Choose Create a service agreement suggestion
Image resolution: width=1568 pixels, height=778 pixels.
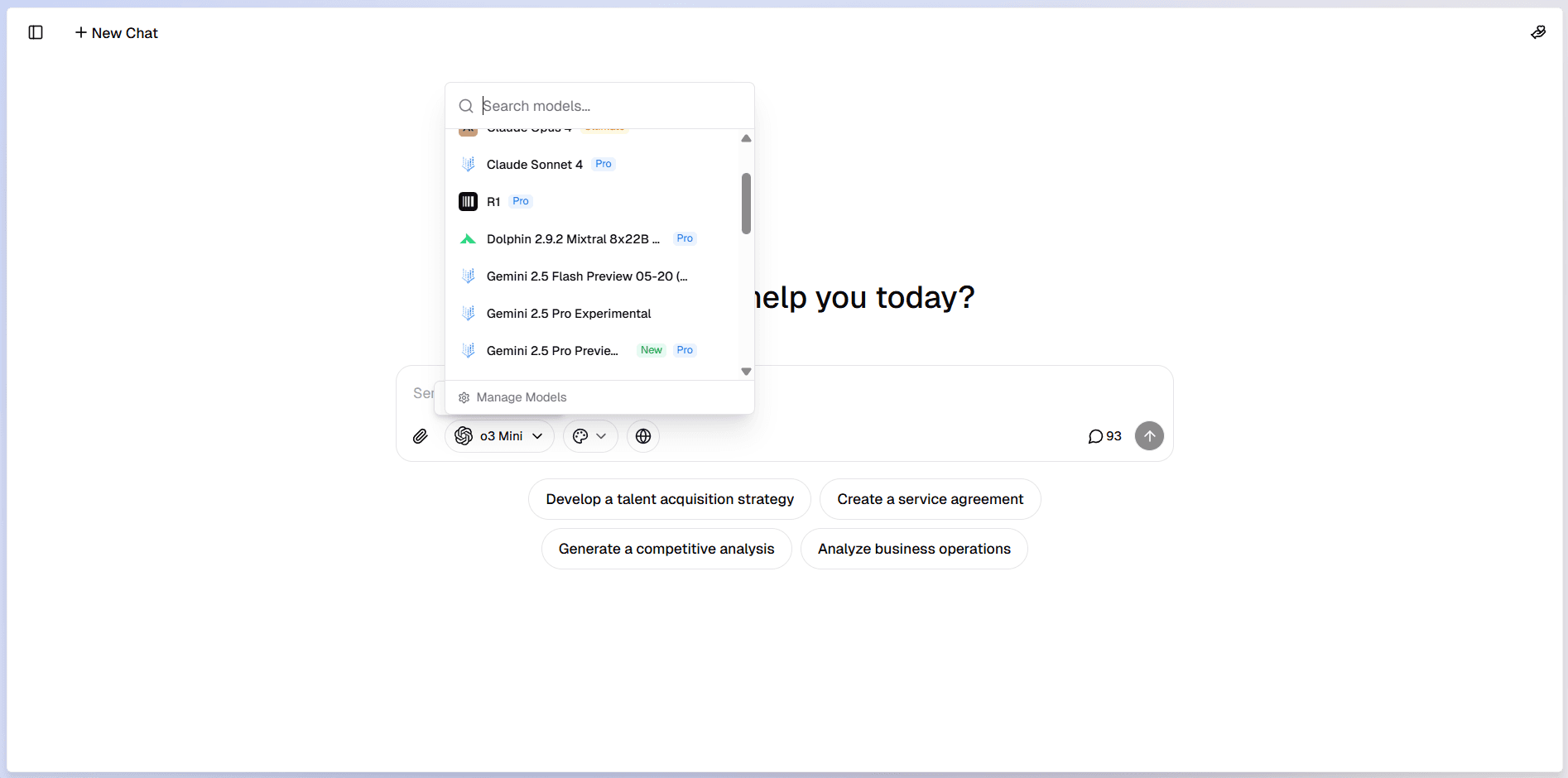point(931,499)
